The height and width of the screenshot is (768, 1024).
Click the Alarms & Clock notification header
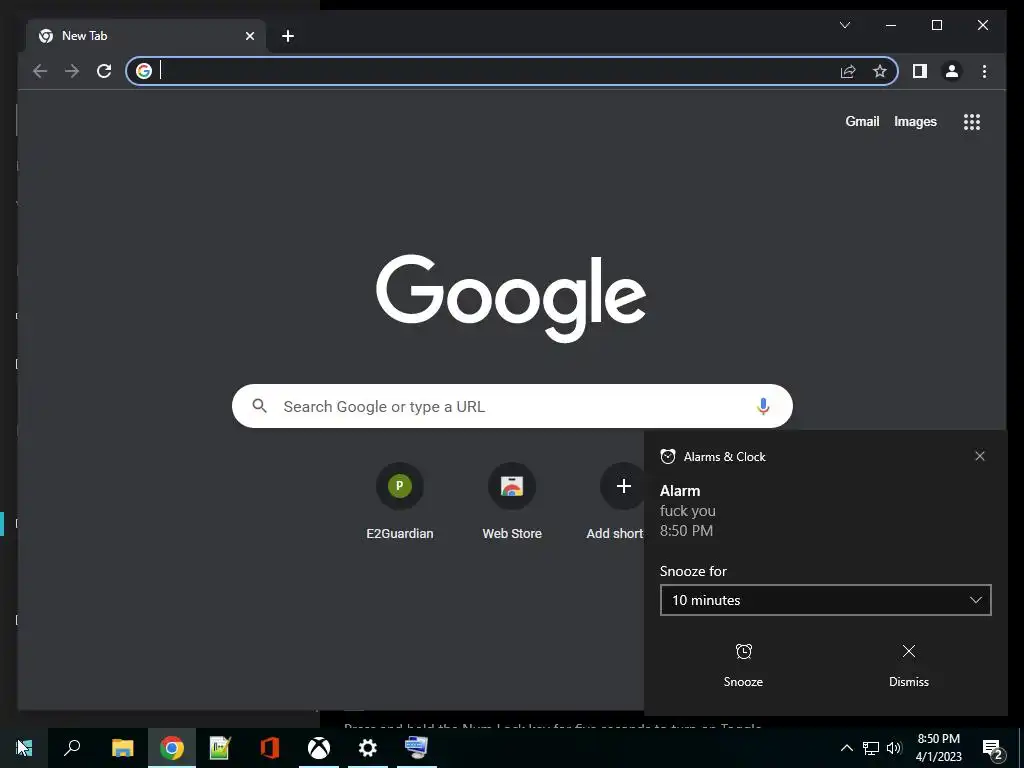pyautogui.click(x=724, y=456)
